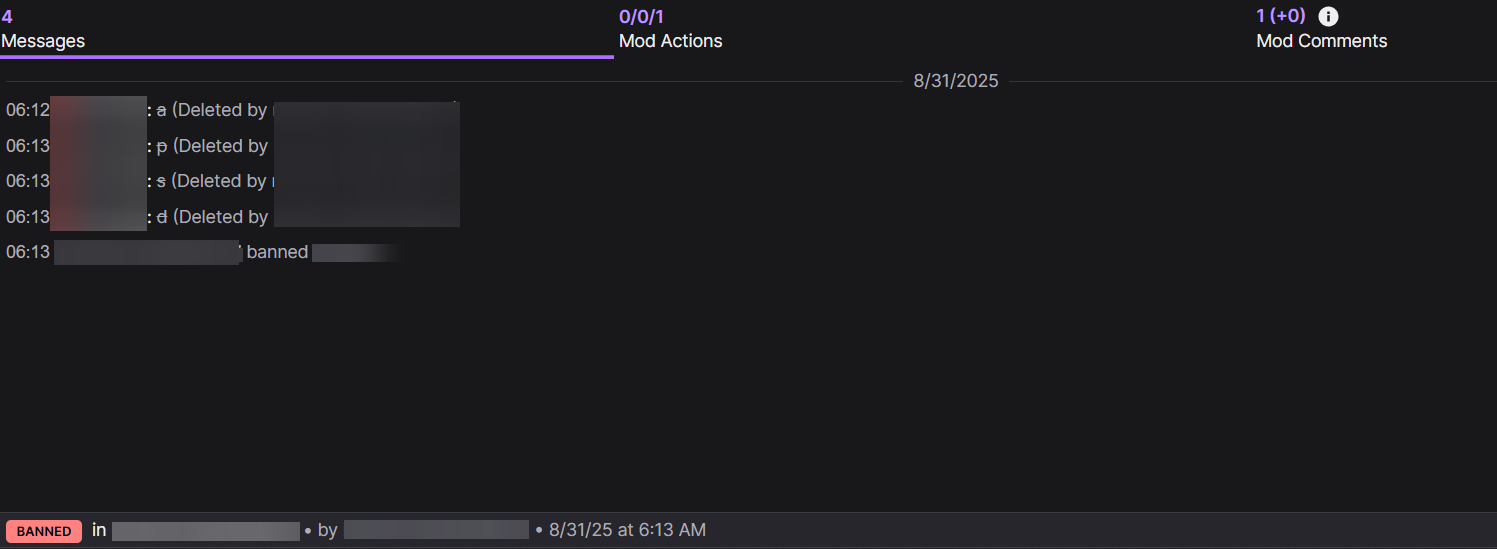Select the 06:13 deleted message 's'
The height and width of the screenshot is (549, 1497).
pos(232,181)
